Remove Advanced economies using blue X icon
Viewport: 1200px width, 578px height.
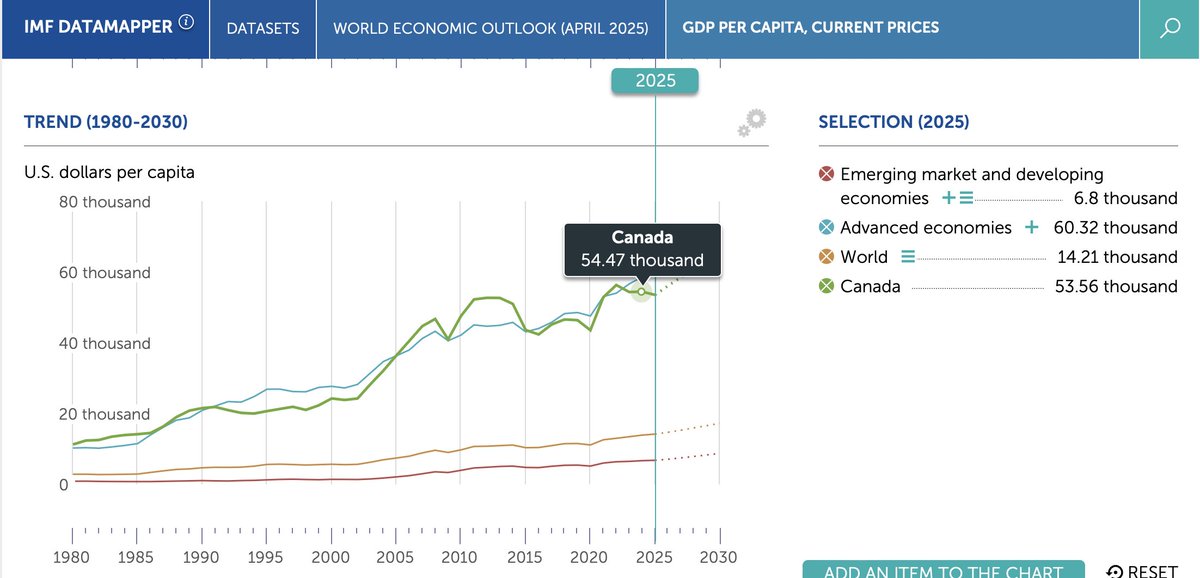pos(826,227)
